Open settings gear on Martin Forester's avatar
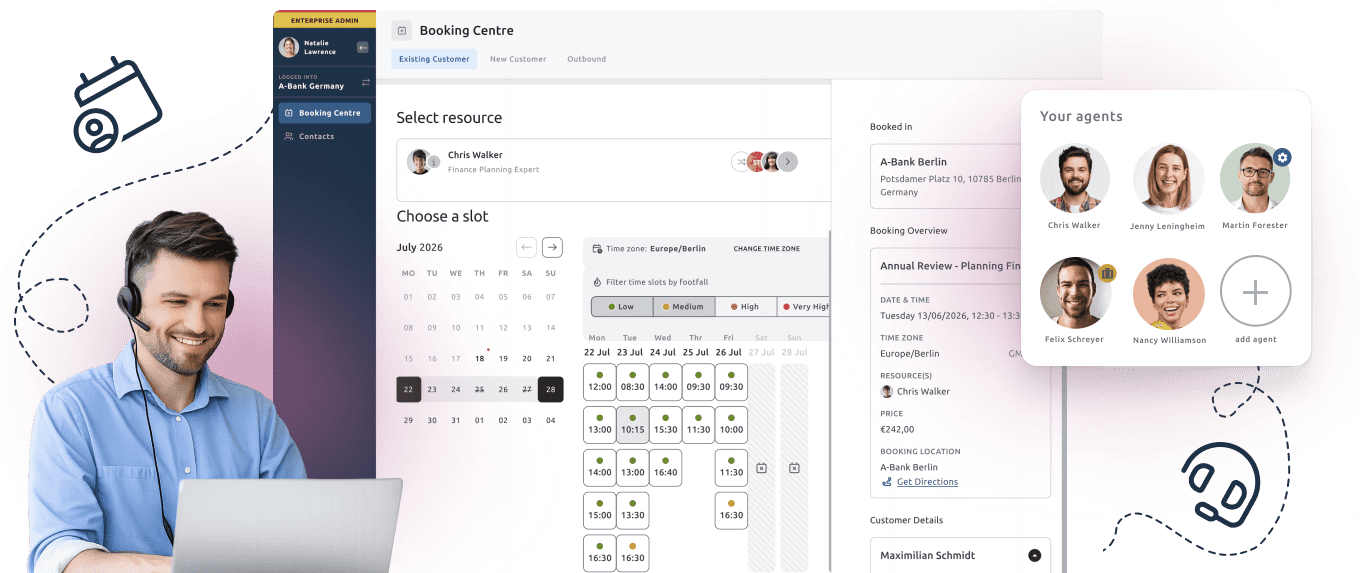The image size is (1360, 573). coord(1283,158)
